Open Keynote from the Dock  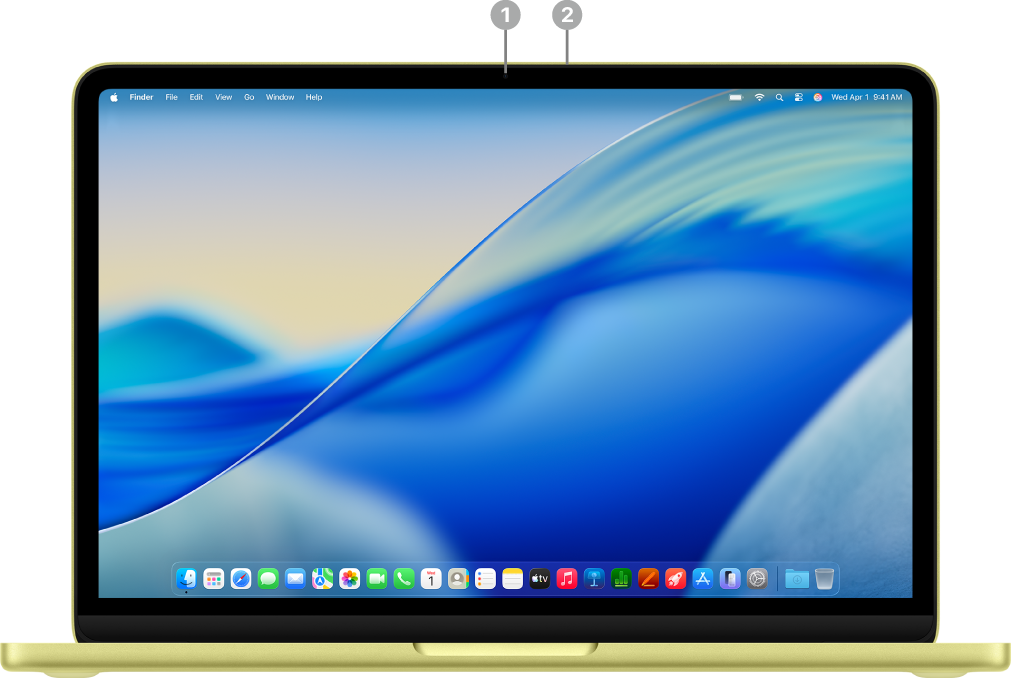pyautogui.click(x=595, y=579)
